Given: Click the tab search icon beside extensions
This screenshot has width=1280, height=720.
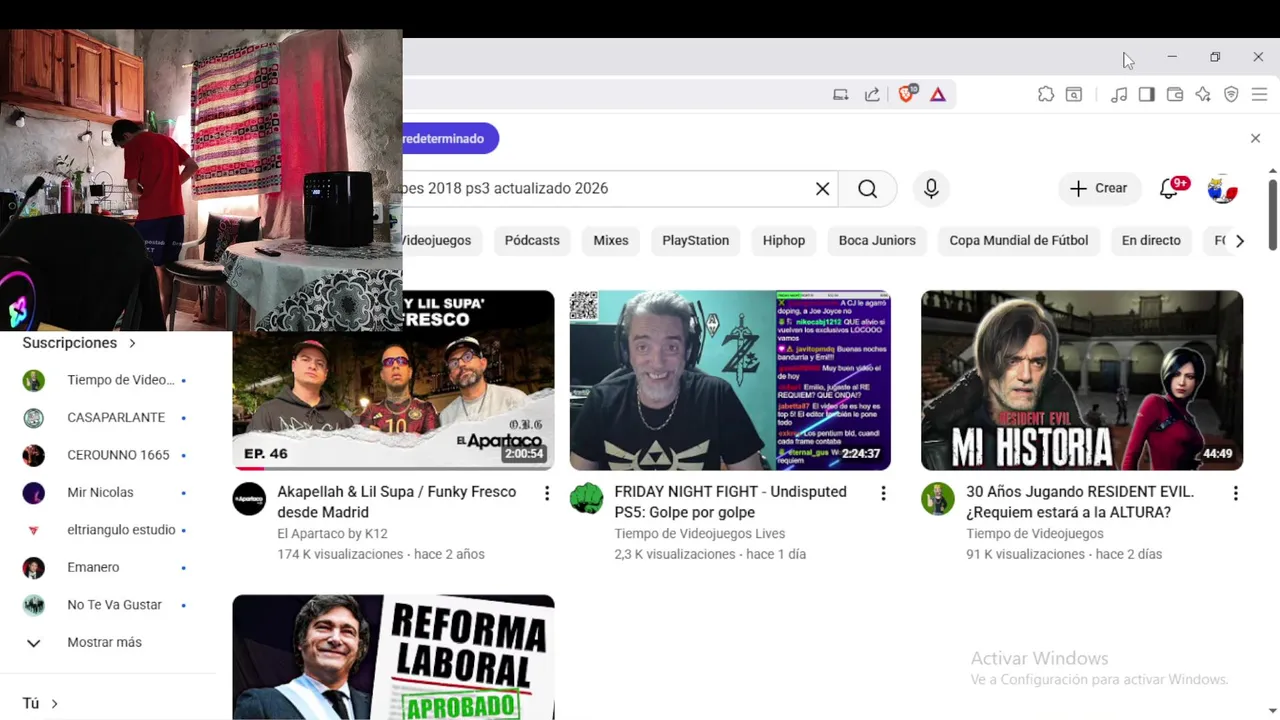Looking at the screenshot, I should point(1073,94).
